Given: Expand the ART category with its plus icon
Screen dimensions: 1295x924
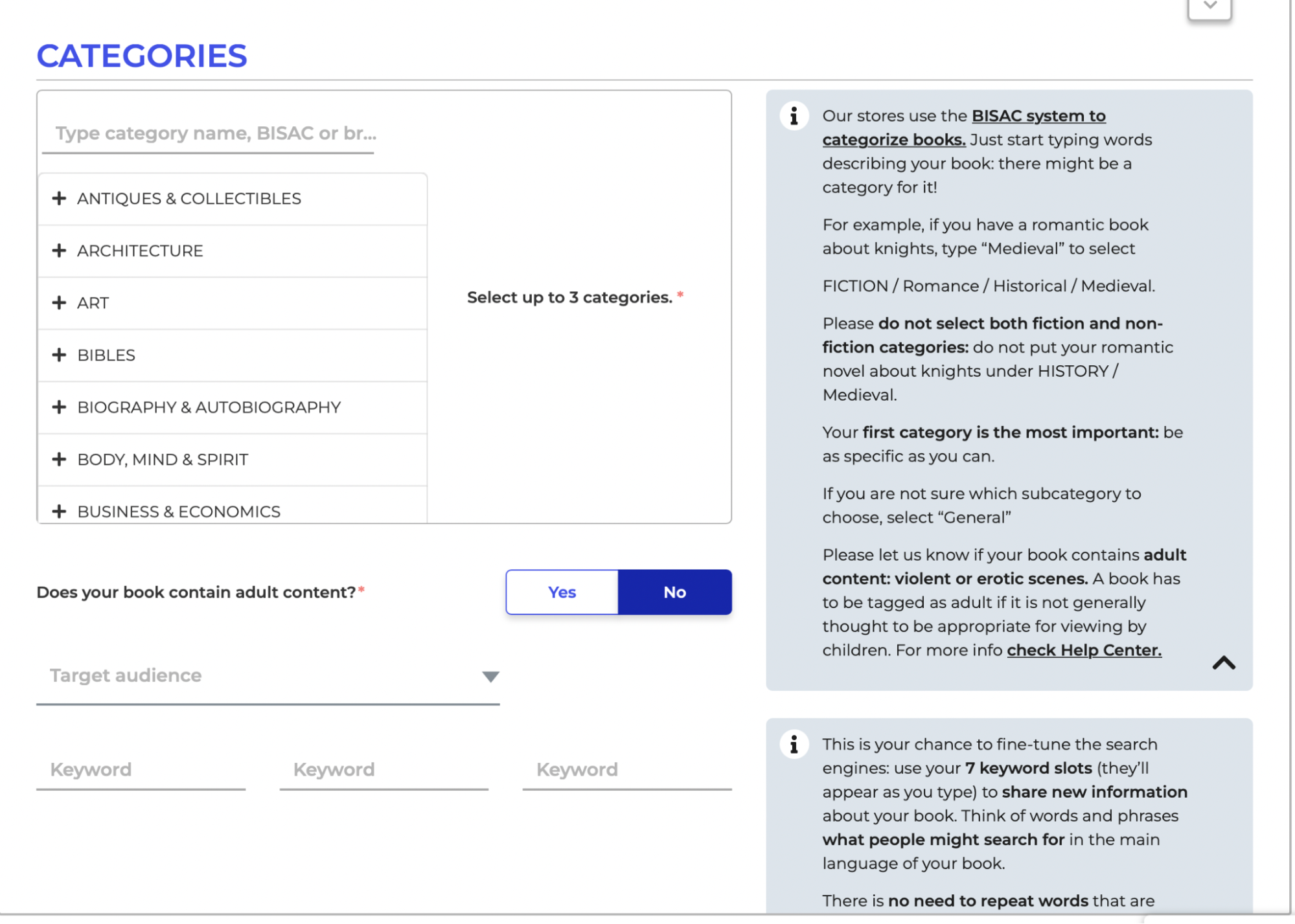Looking at the screenshot, I should coord(60,302).
